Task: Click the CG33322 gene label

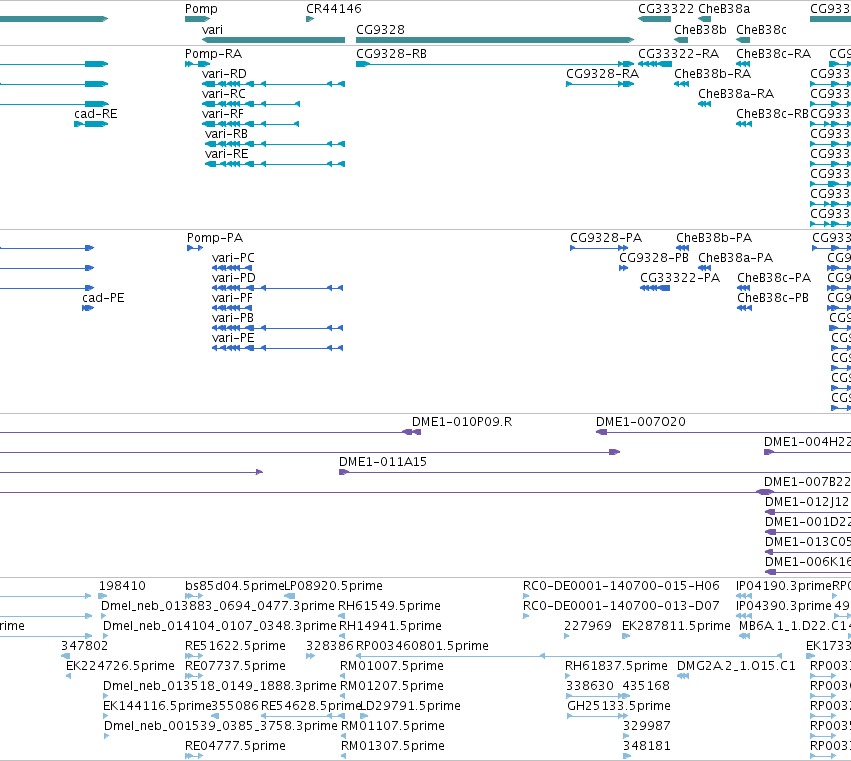Action: [x=665, y=9]
